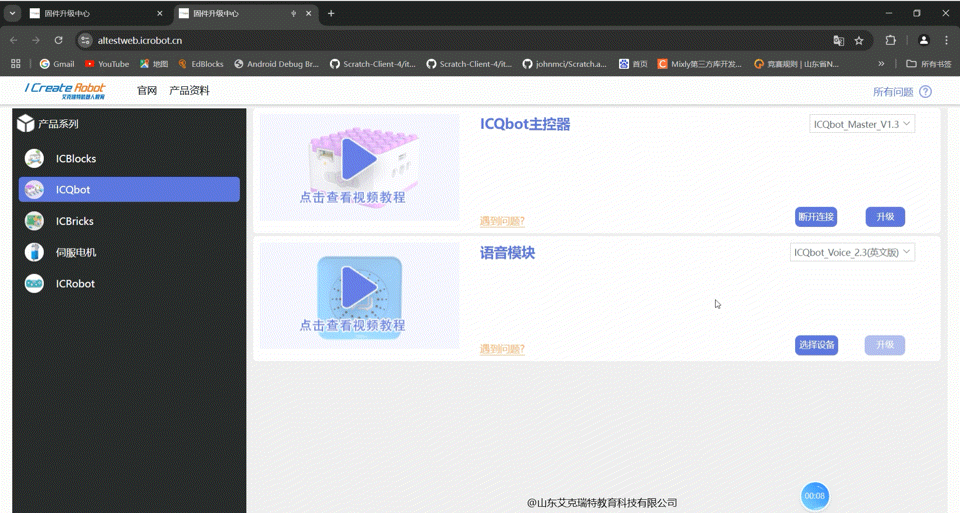The width and height of the screenshot is (960, 513).
Task: Select ICBlocks in the product list
Action: pos(129,159)
